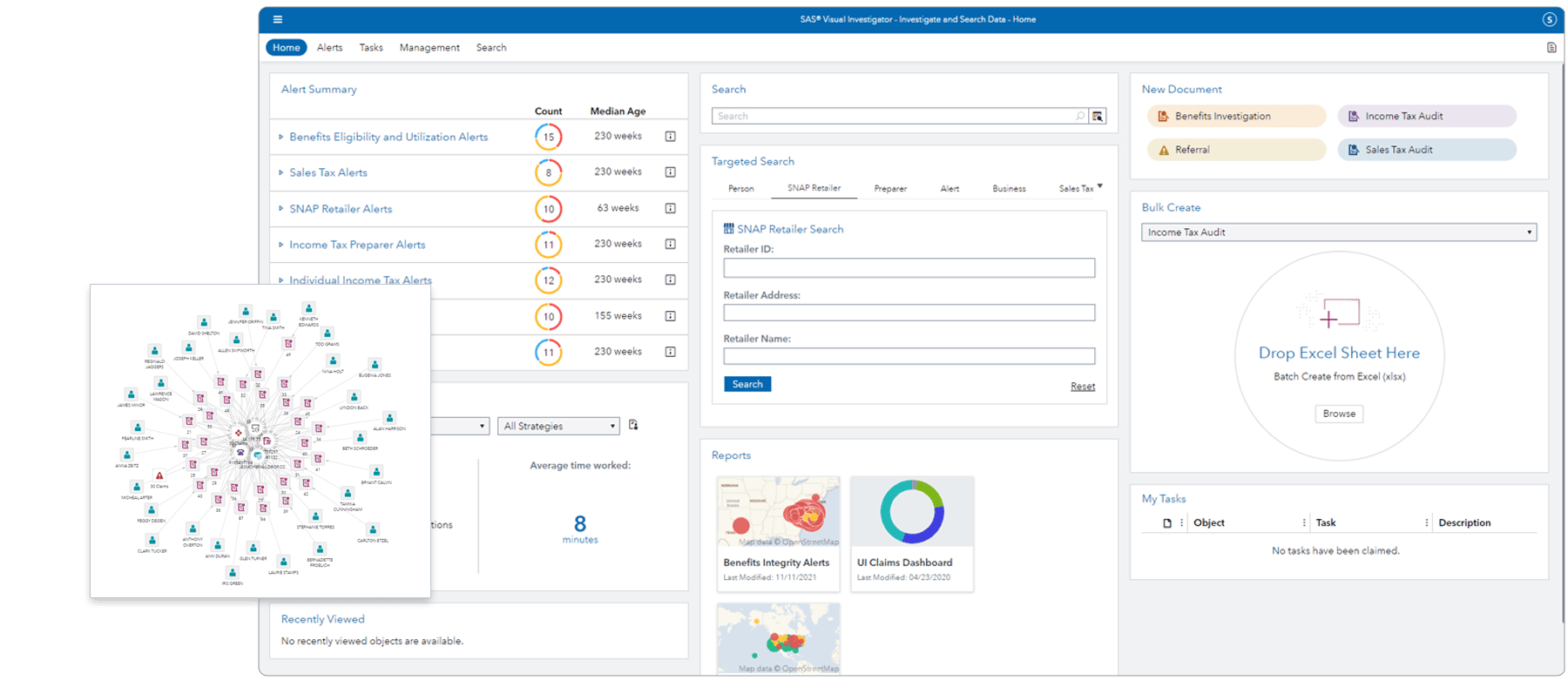Open the dropdown left of All Strategies
The image size is (1568, 687).
pos(459,426)
